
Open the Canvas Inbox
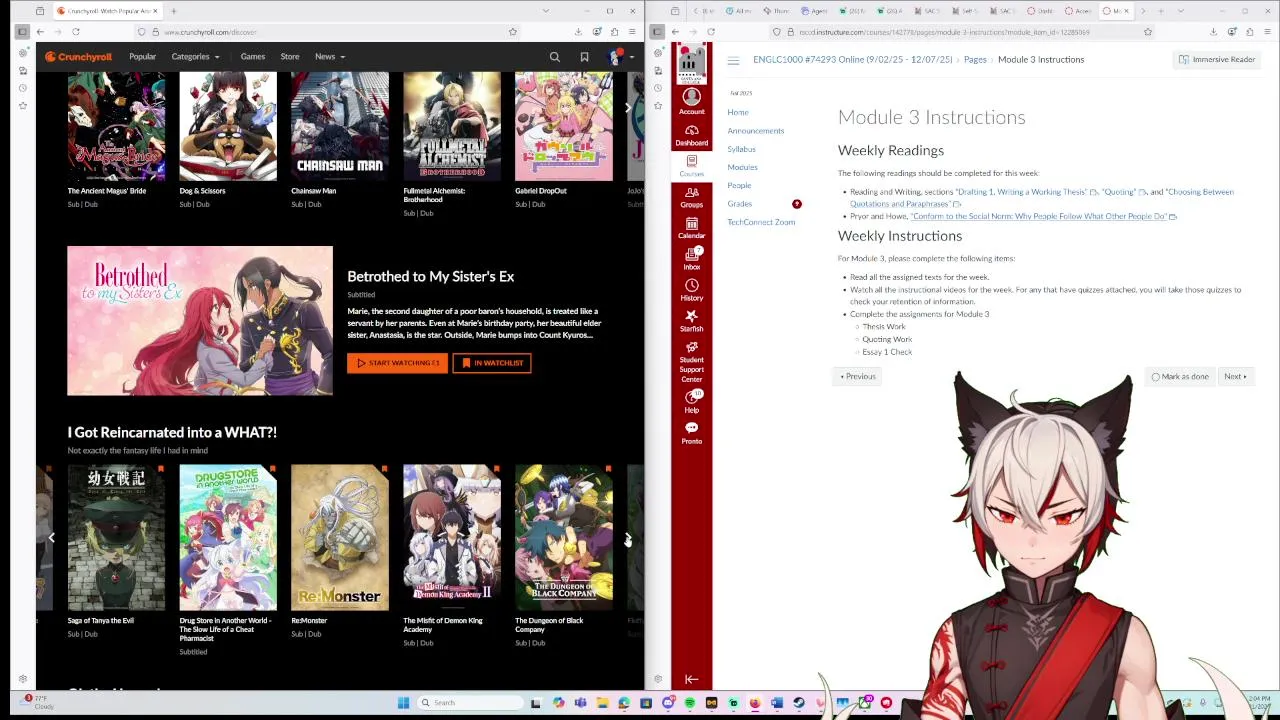pyautogui.click(x=691, y=259)
